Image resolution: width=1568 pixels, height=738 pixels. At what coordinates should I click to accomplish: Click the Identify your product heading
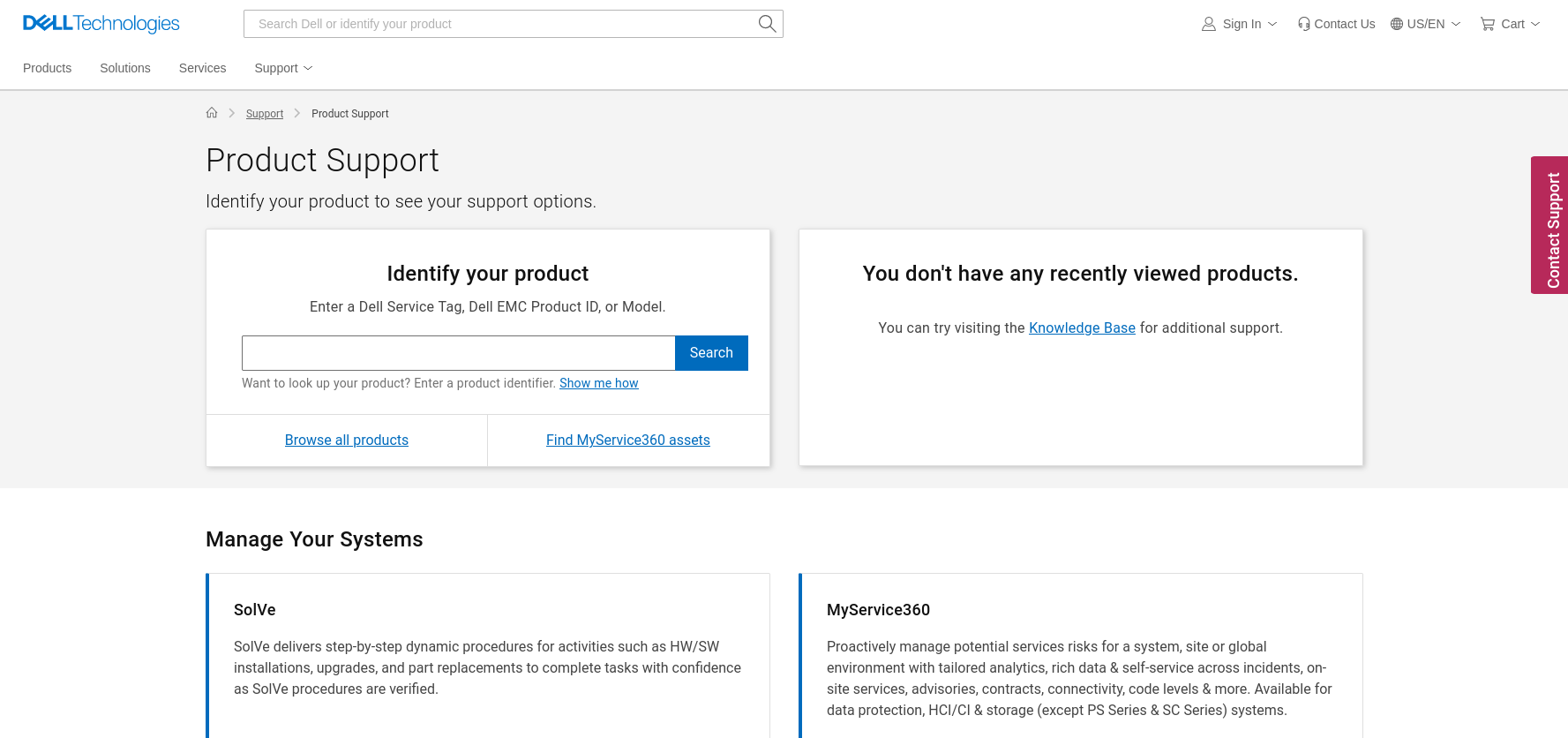coord(488,274)
